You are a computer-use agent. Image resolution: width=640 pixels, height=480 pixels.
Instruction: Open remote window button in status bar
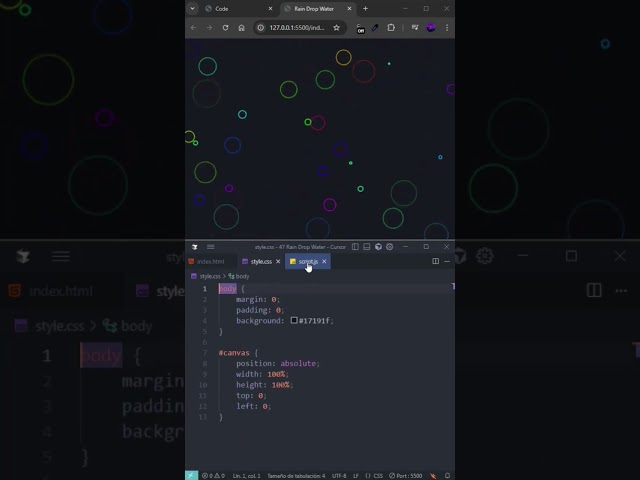[191, 476]
